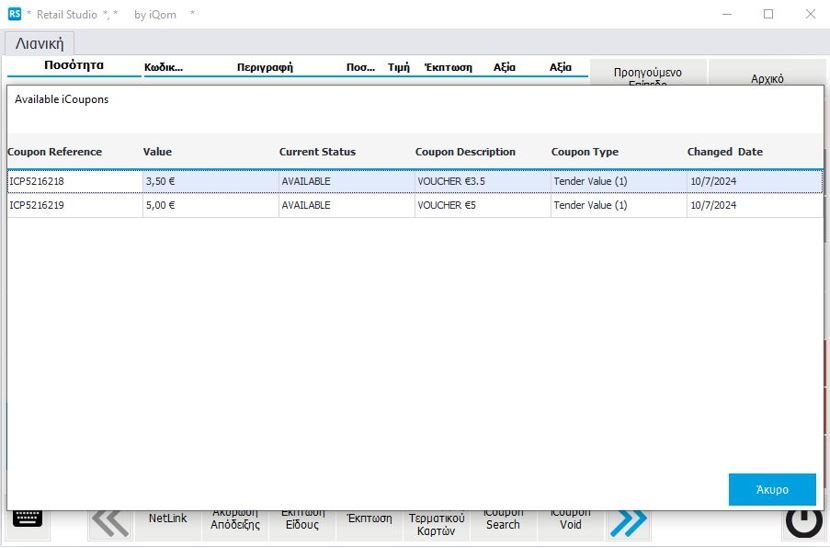Click the Changed Date column header
Viewport: 830px width, 548px height.
[724, 152]
